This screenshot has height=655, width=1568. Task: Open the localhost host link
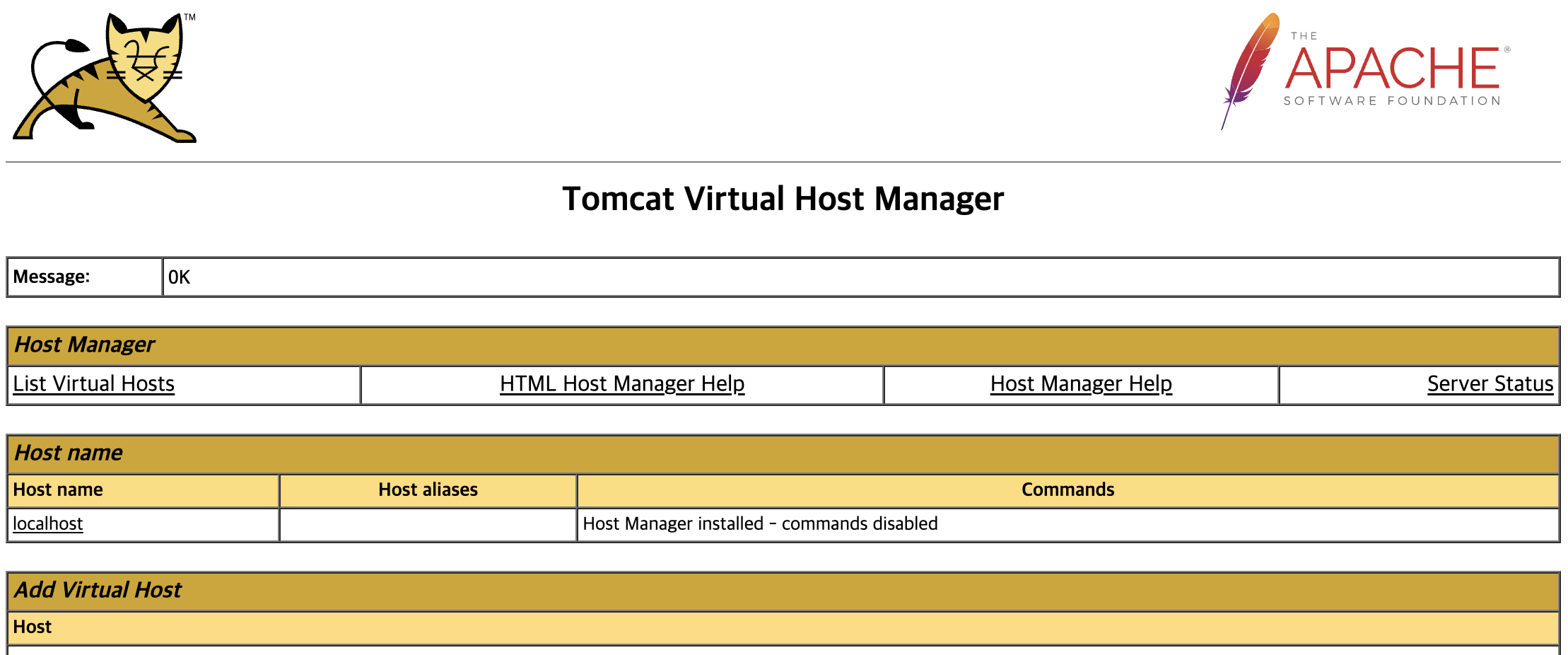point(48,523)
